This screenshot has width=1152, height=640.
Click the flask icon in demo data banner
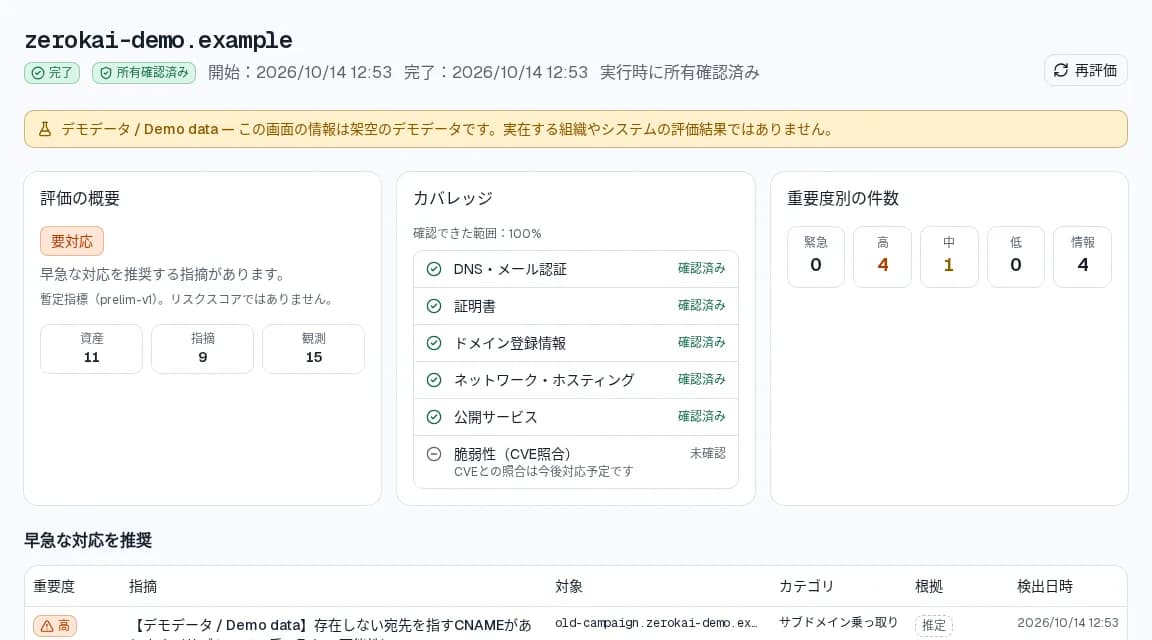pos(45,129)
